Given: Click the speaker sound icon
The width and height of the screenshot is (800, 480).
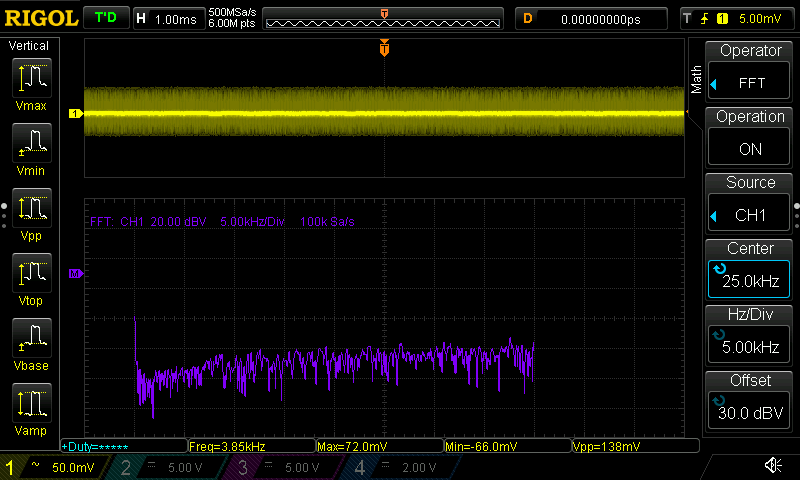Looking at the screenshot, I should coord(773,465).
